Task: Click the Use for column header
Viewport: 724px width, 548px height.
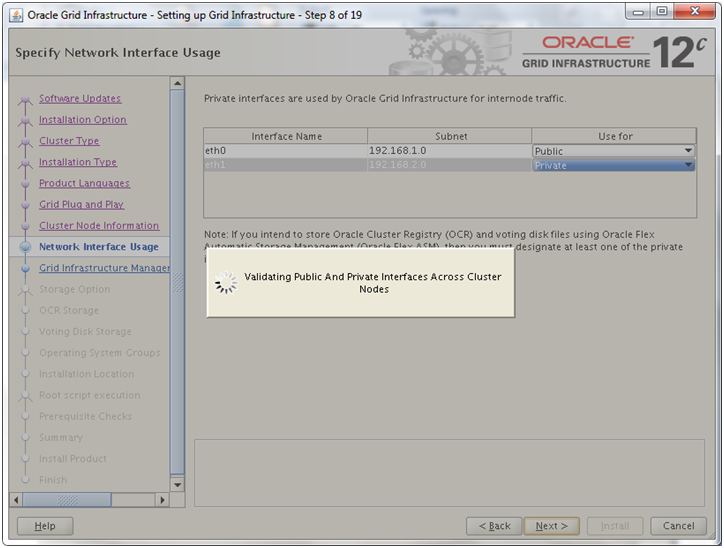Action: coord(615,136)
